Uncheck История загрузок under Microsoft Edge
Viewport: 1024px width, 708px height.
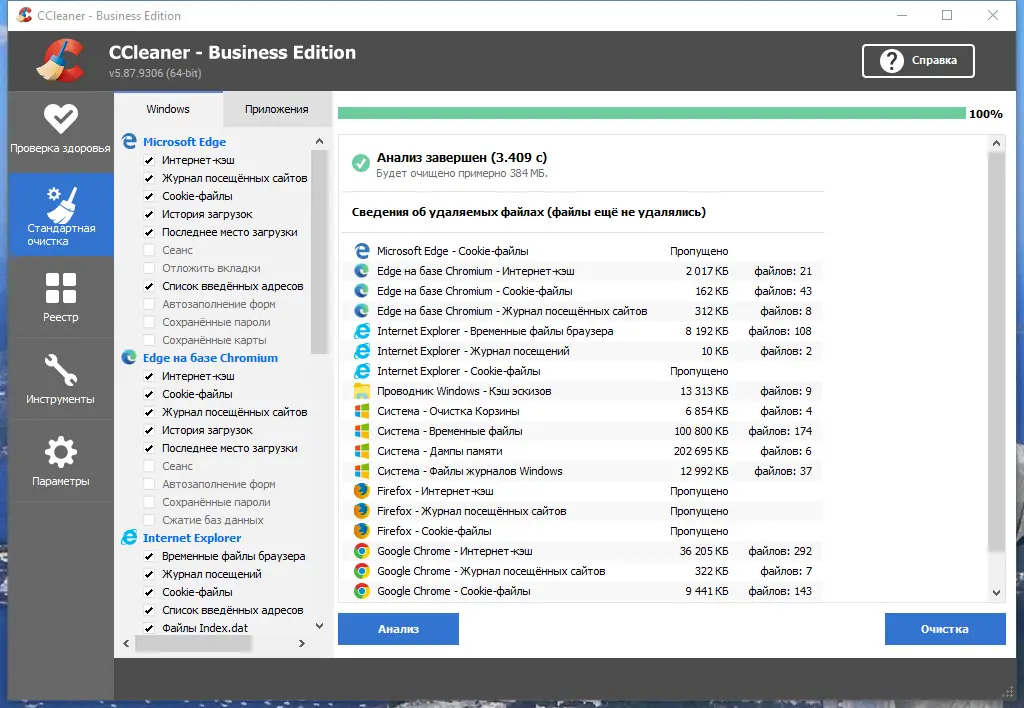(149, 214)
